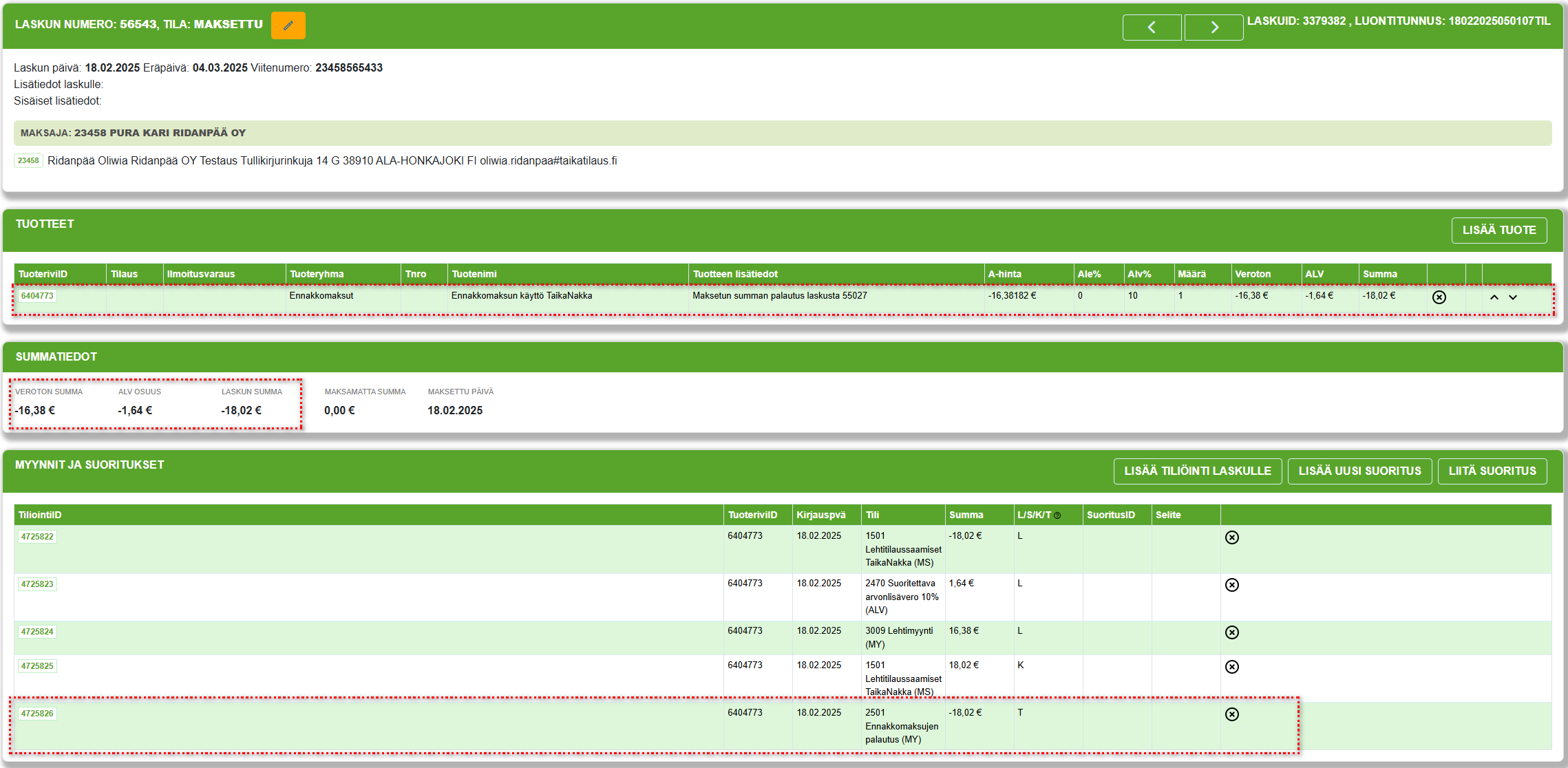Select '2501 Ennakkomaksujen palautus (MY)' account cell
The image size is (1568, 768).
(x=902, y=726)
